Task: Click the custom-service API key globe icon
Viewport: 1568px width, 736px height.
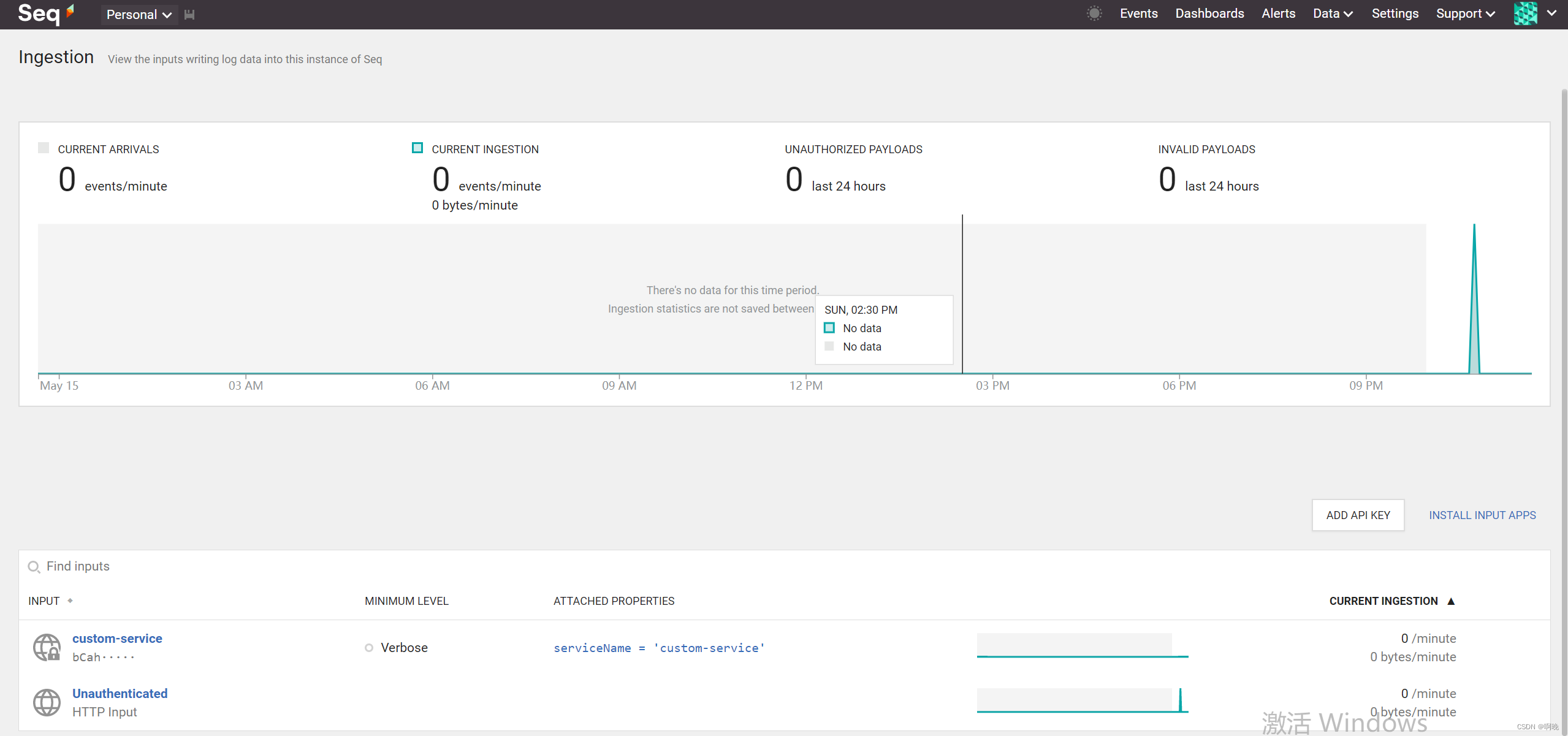Action: (47, 647)
